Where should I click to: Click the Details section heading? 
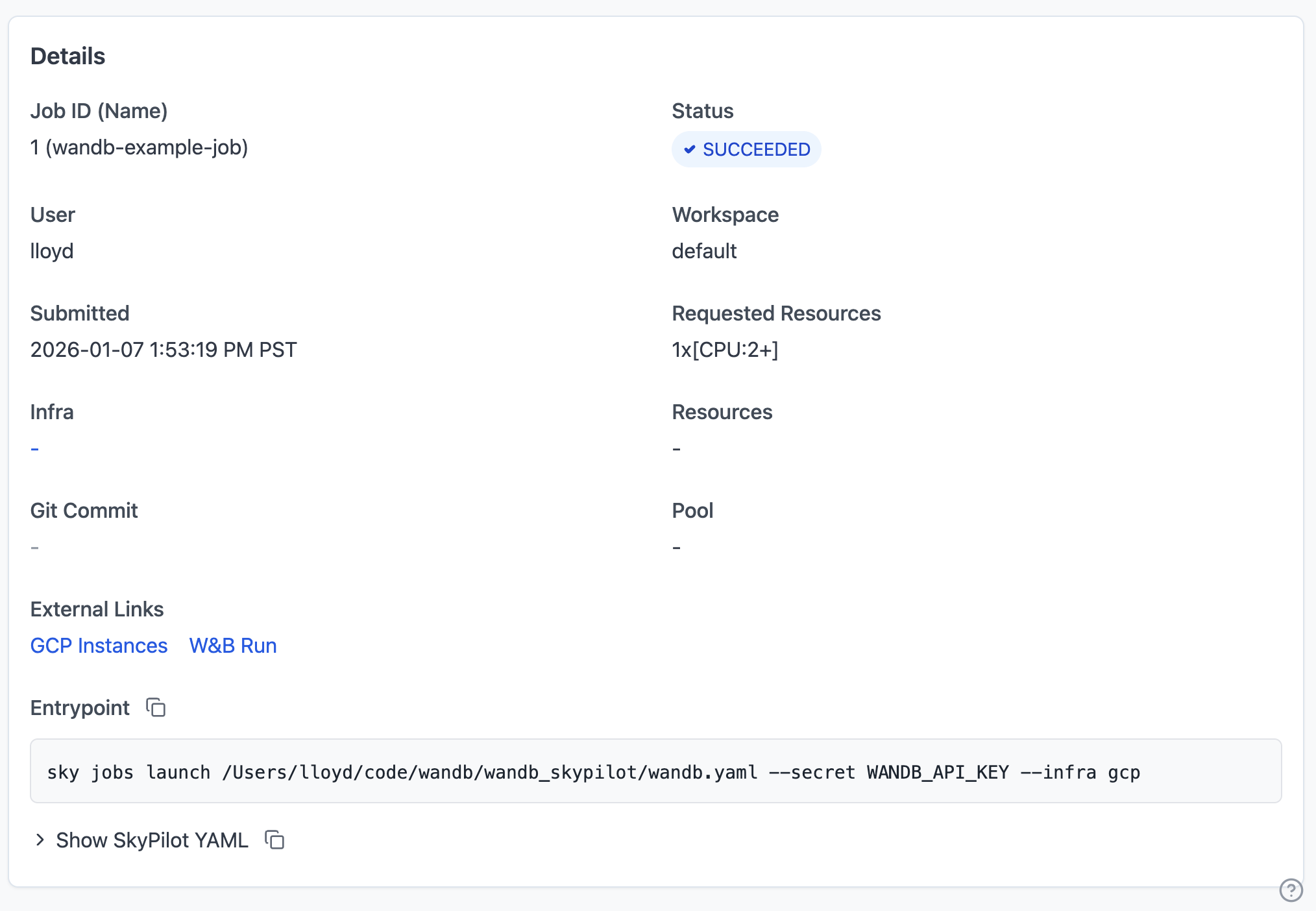[67, 56]
